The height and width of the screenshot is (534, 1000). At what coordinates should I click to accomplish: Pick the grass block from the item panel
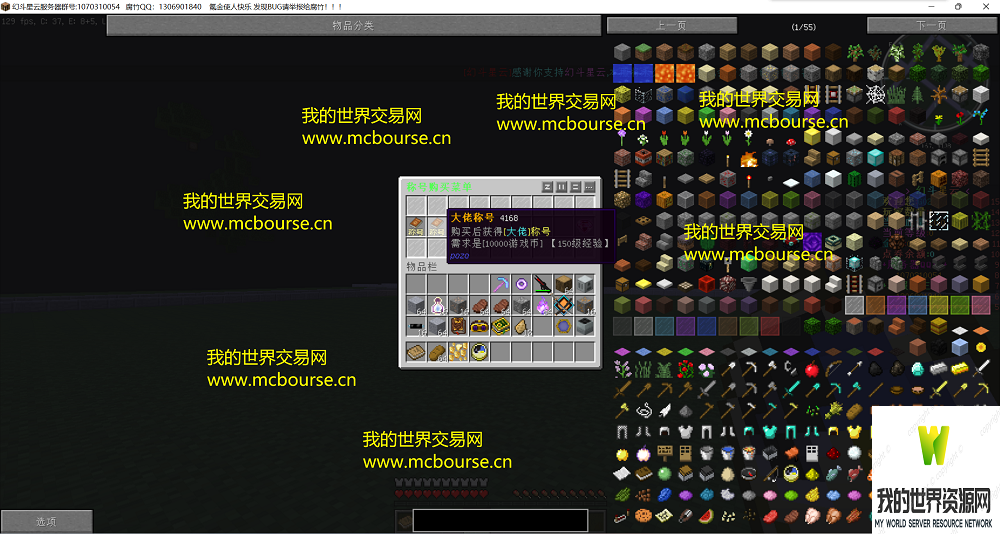pyautogui.click(x=643, y=52)
